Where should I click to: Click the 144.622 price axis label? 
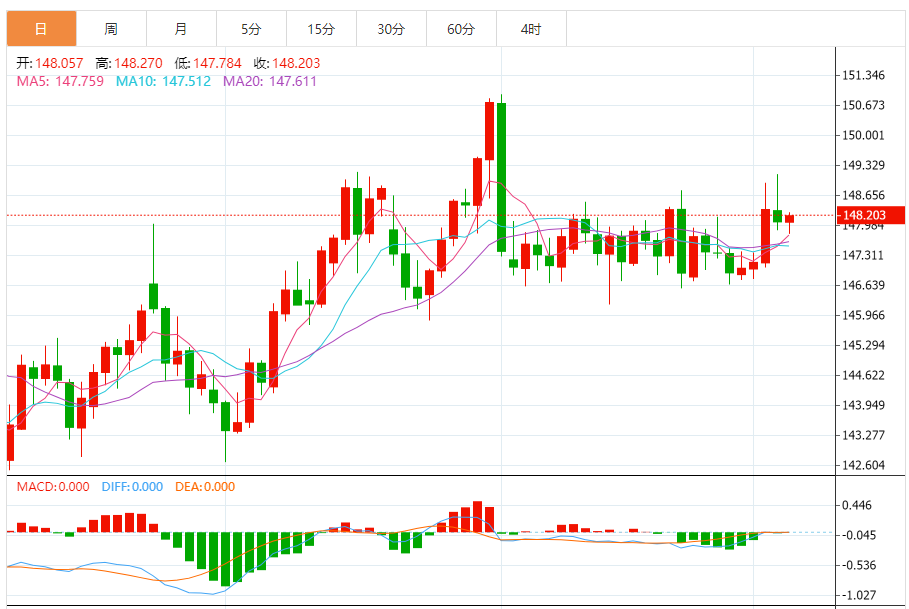coord(864,375)
